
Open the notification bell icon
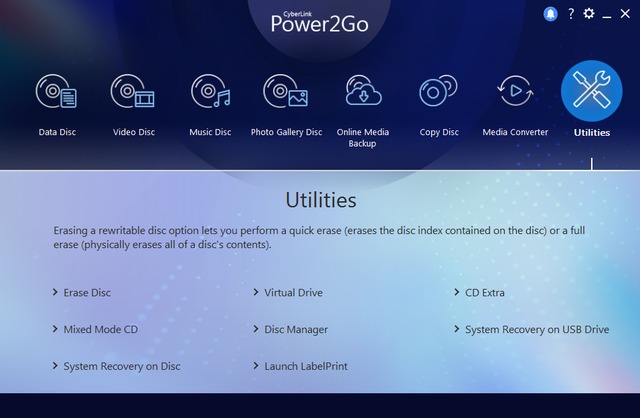[550, 14]
